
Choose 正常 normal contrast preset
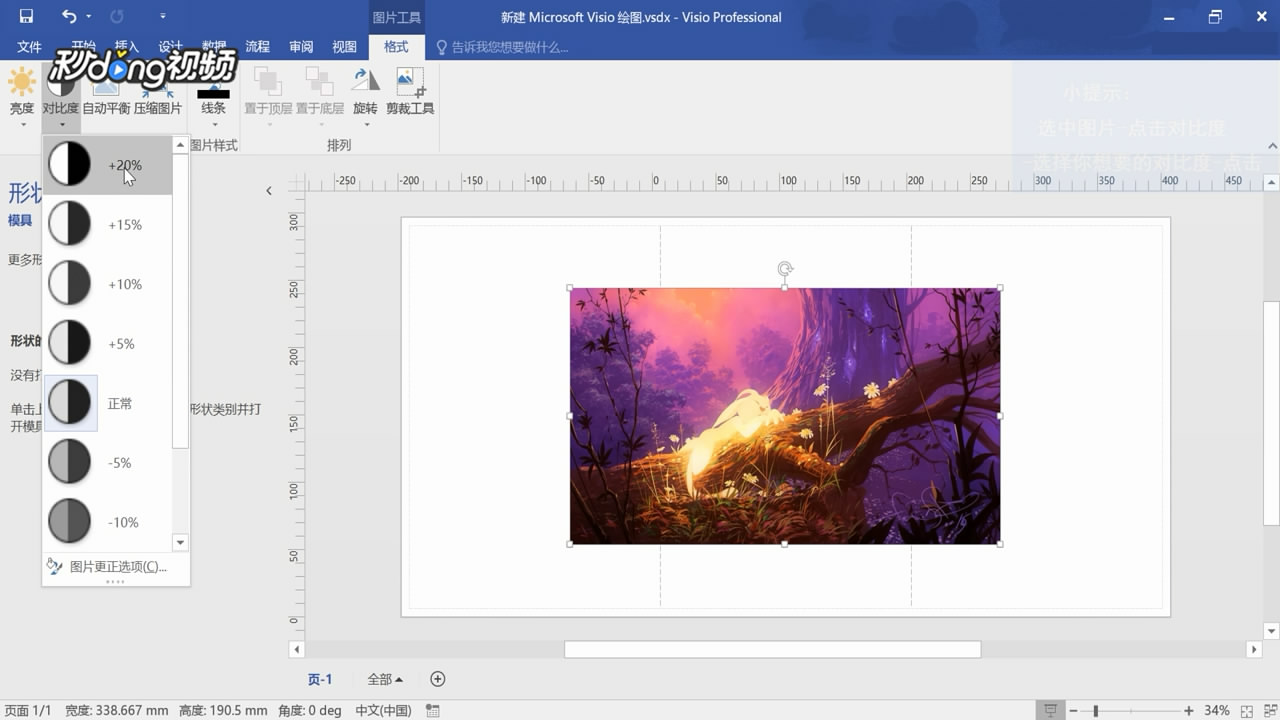pos(108,403)
